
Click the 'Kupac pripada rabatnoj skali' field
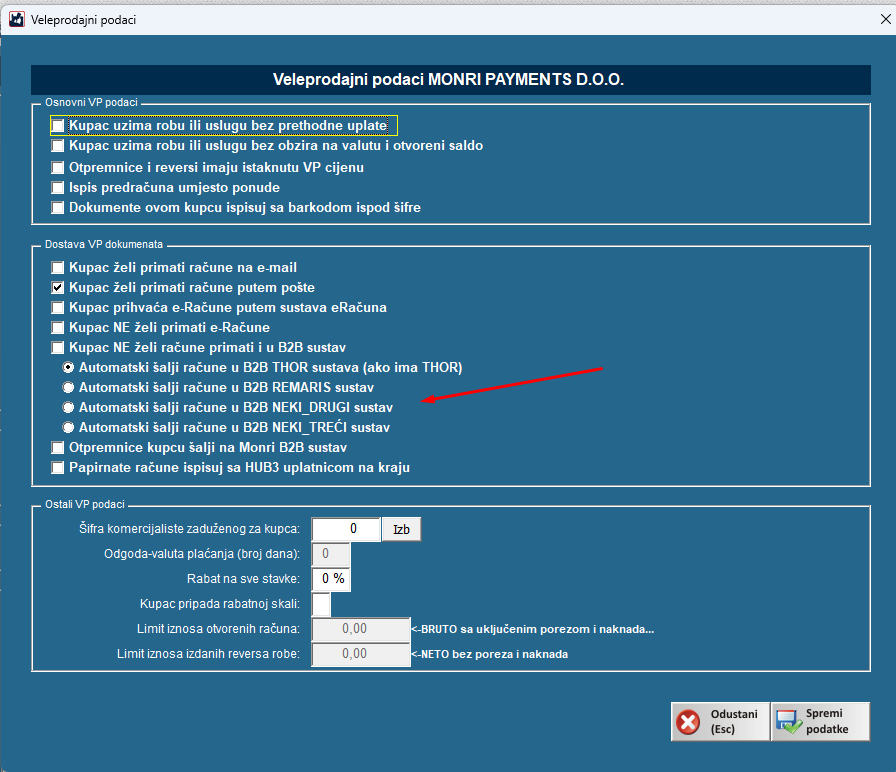click(x=321, y=604)
